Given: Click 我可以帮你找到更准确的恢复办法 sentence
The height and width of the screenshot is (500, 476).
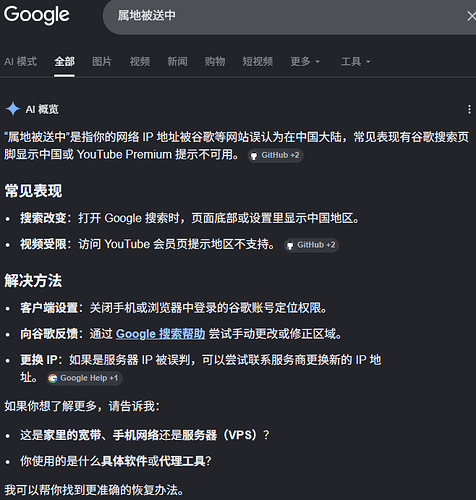Looking at the screenshot, I should coord(94,490).
